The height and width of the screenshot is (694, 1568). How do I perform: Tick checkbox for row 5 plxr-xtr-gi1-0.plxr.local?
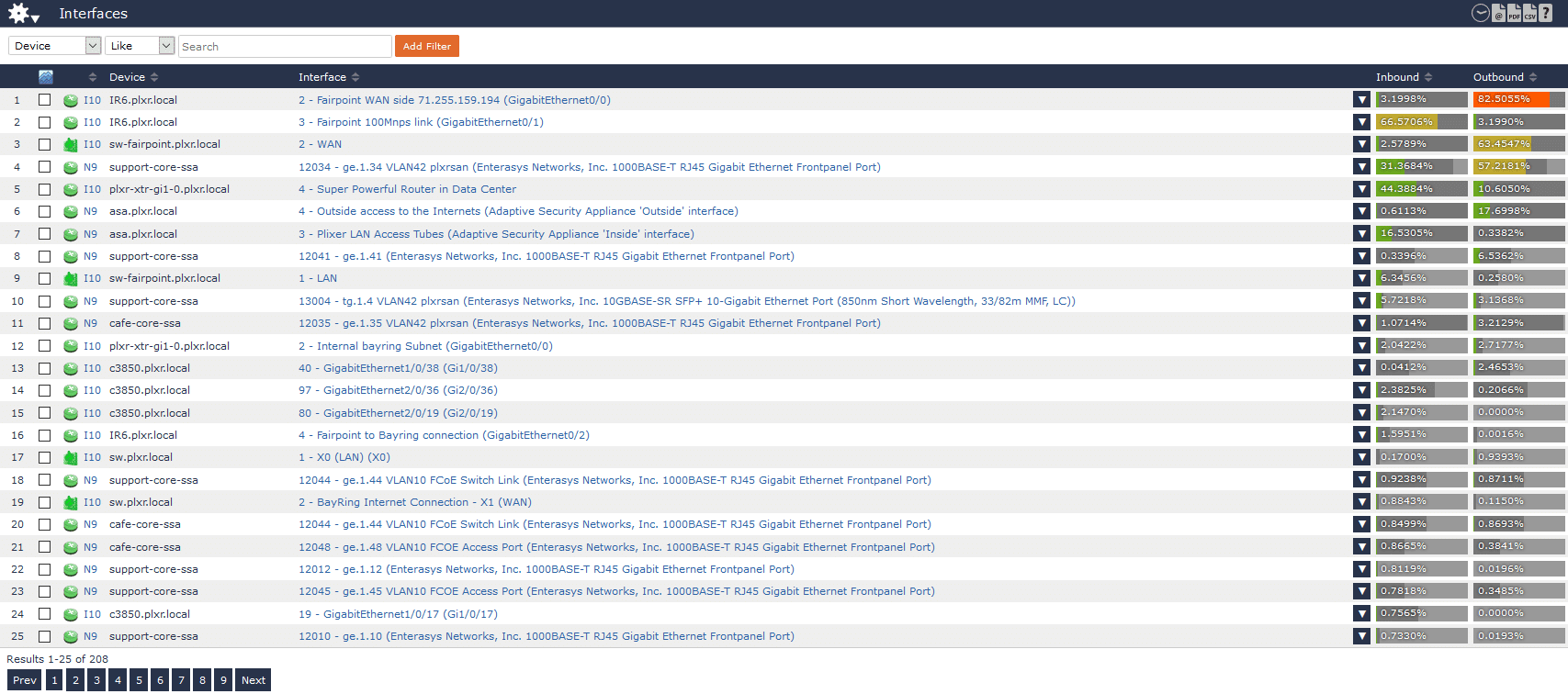tap(44, 189)
